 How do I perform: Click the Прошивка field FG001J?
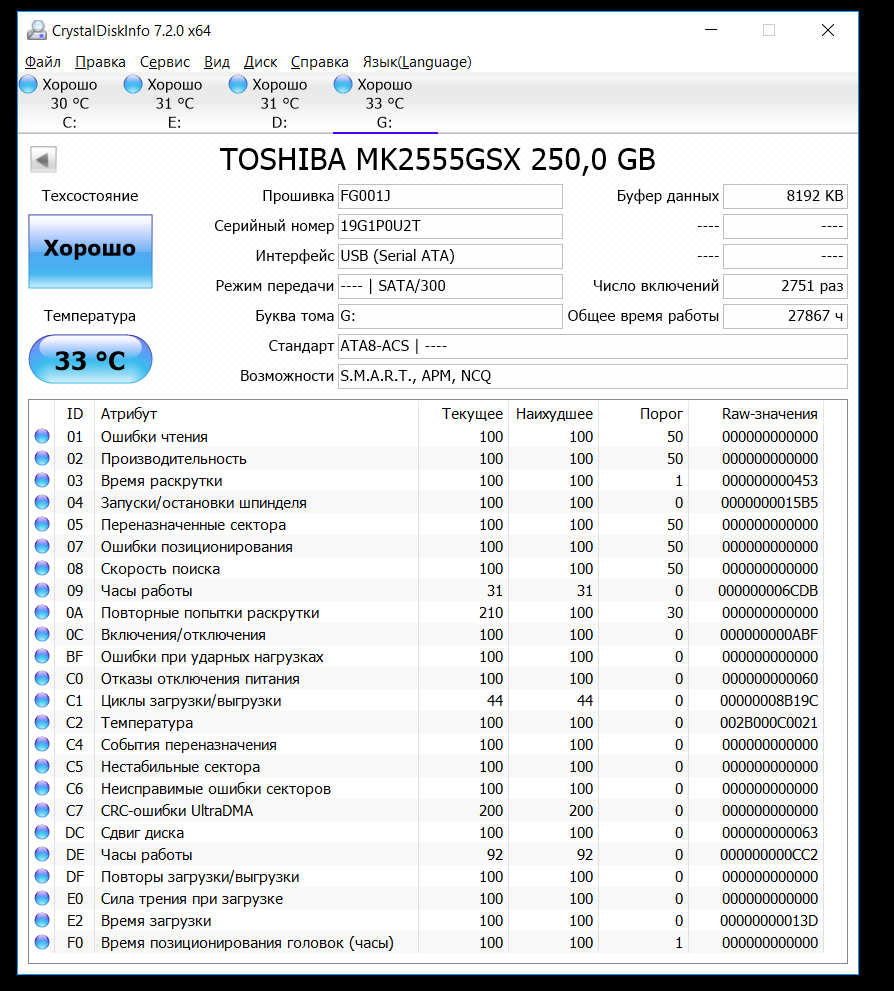[x=450, y=197]
